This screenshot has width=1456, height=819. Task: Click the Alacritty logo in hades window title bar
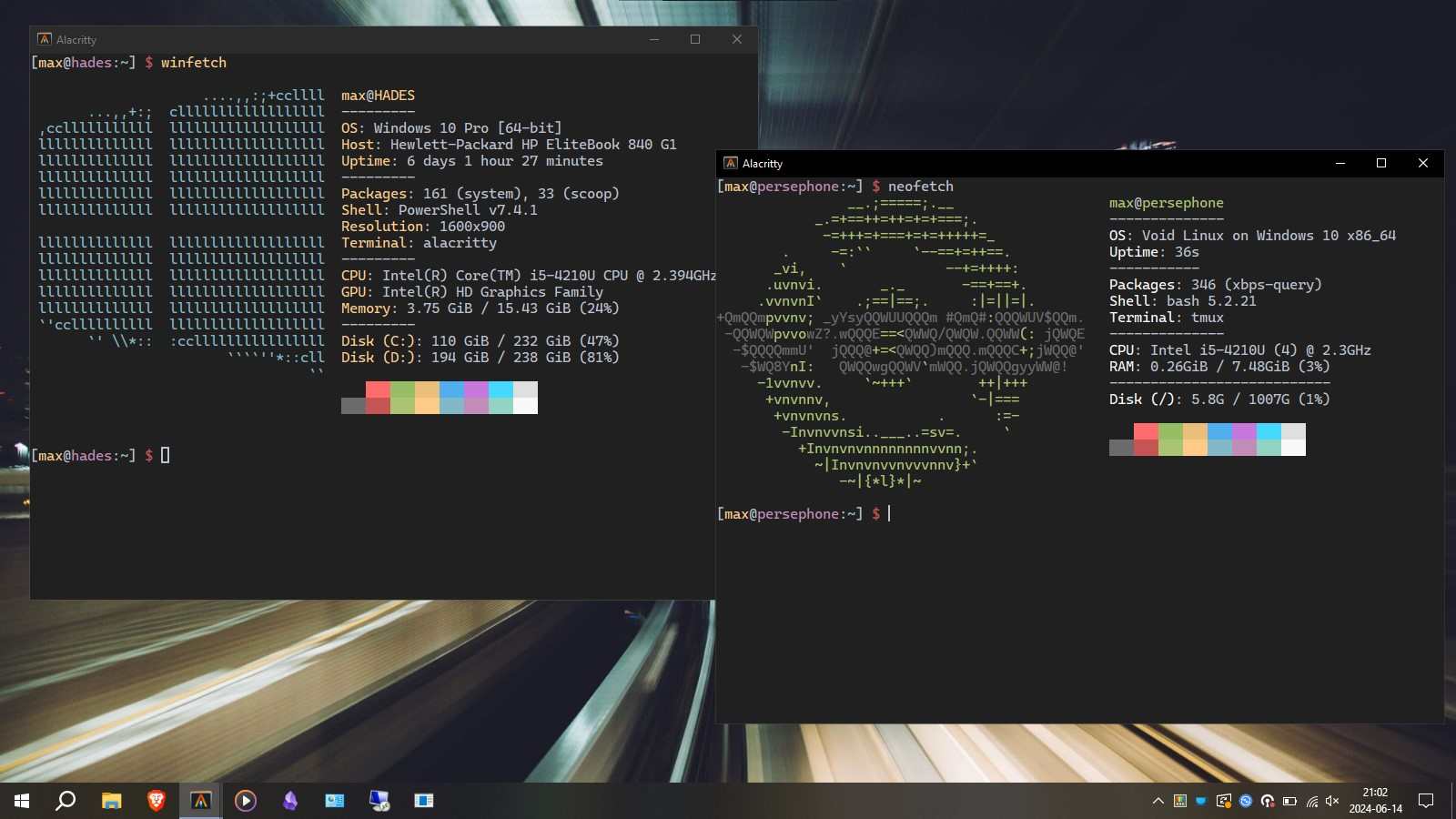click(x=45, y=39)
